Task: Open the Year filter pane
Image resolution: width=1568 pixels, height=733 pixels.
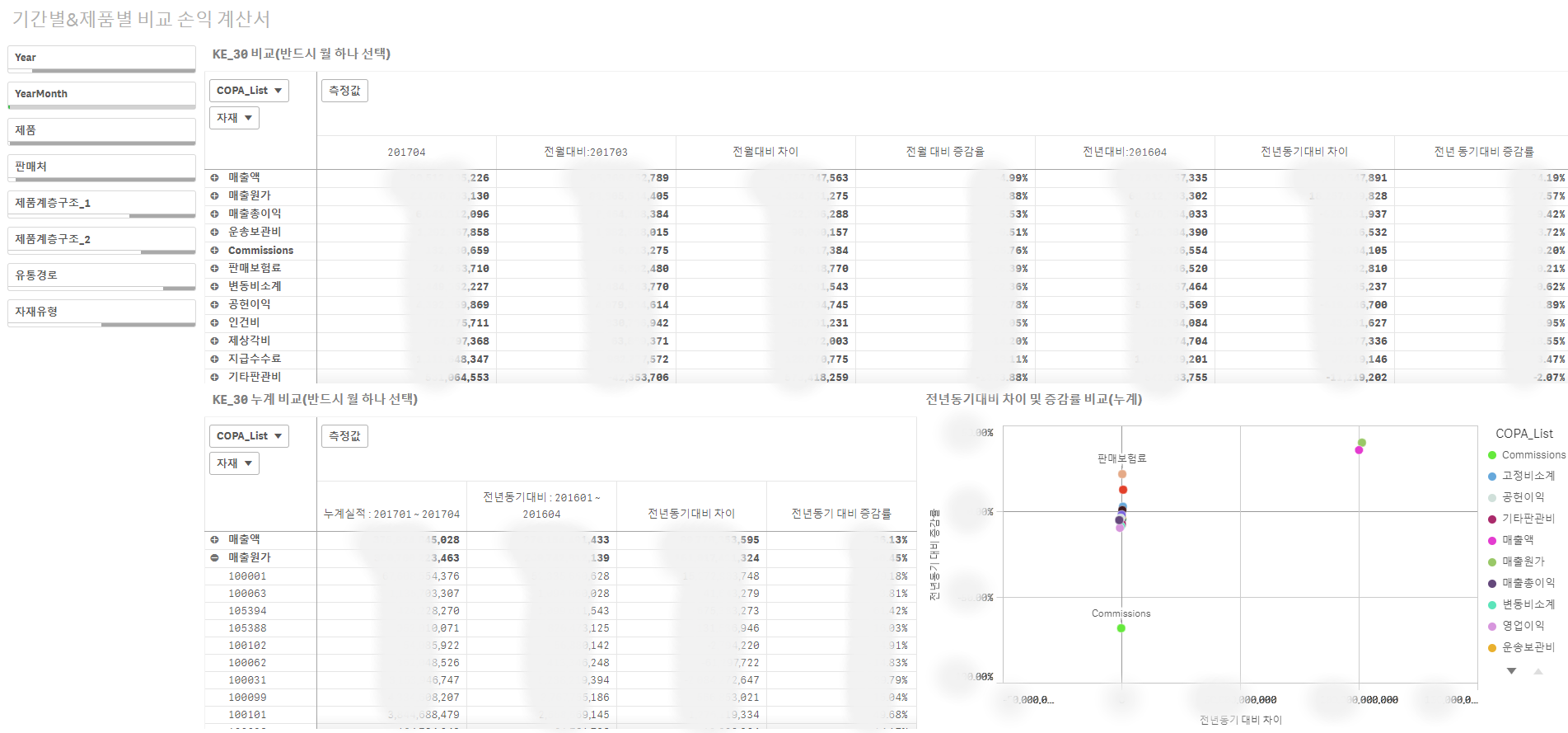Action: tap(101, 59)
